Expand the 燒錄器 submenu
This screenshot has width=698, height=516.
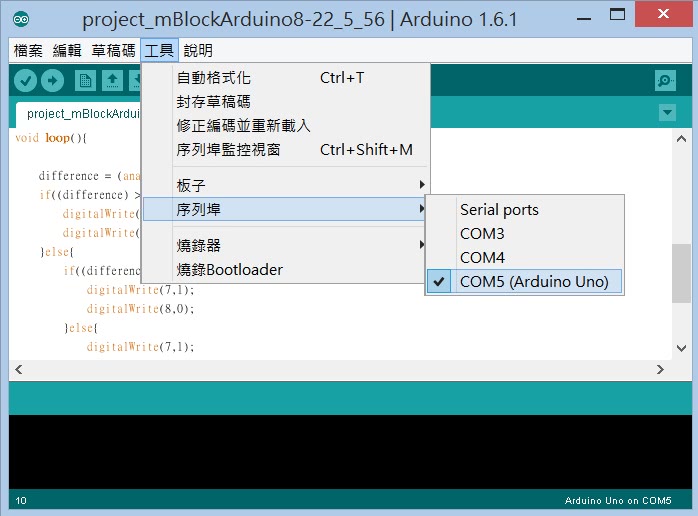click(x=285, y=245)
